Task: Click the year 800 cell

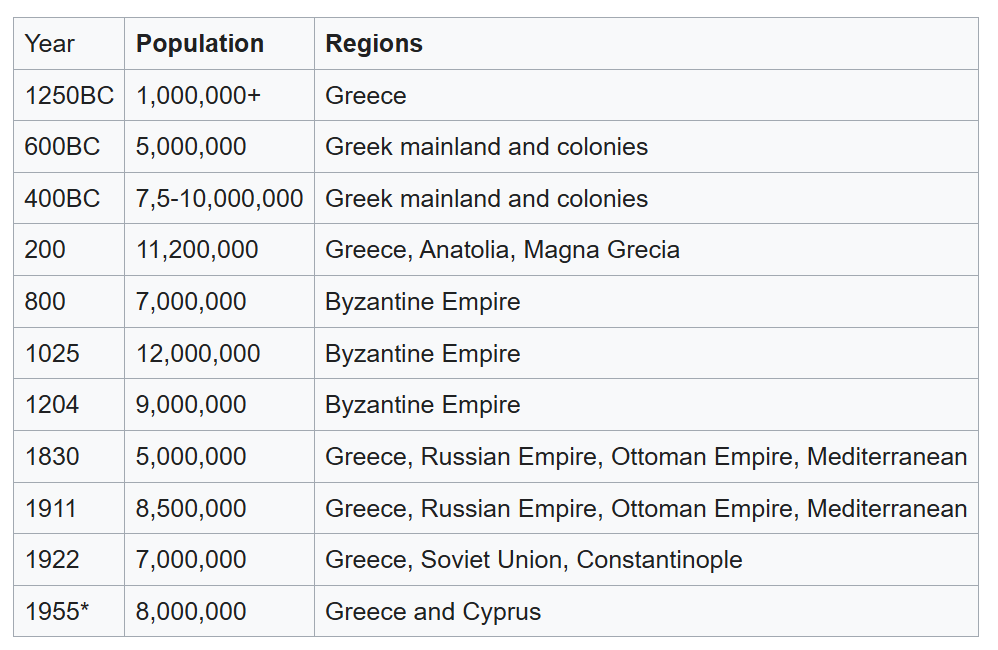Action: 45,302
